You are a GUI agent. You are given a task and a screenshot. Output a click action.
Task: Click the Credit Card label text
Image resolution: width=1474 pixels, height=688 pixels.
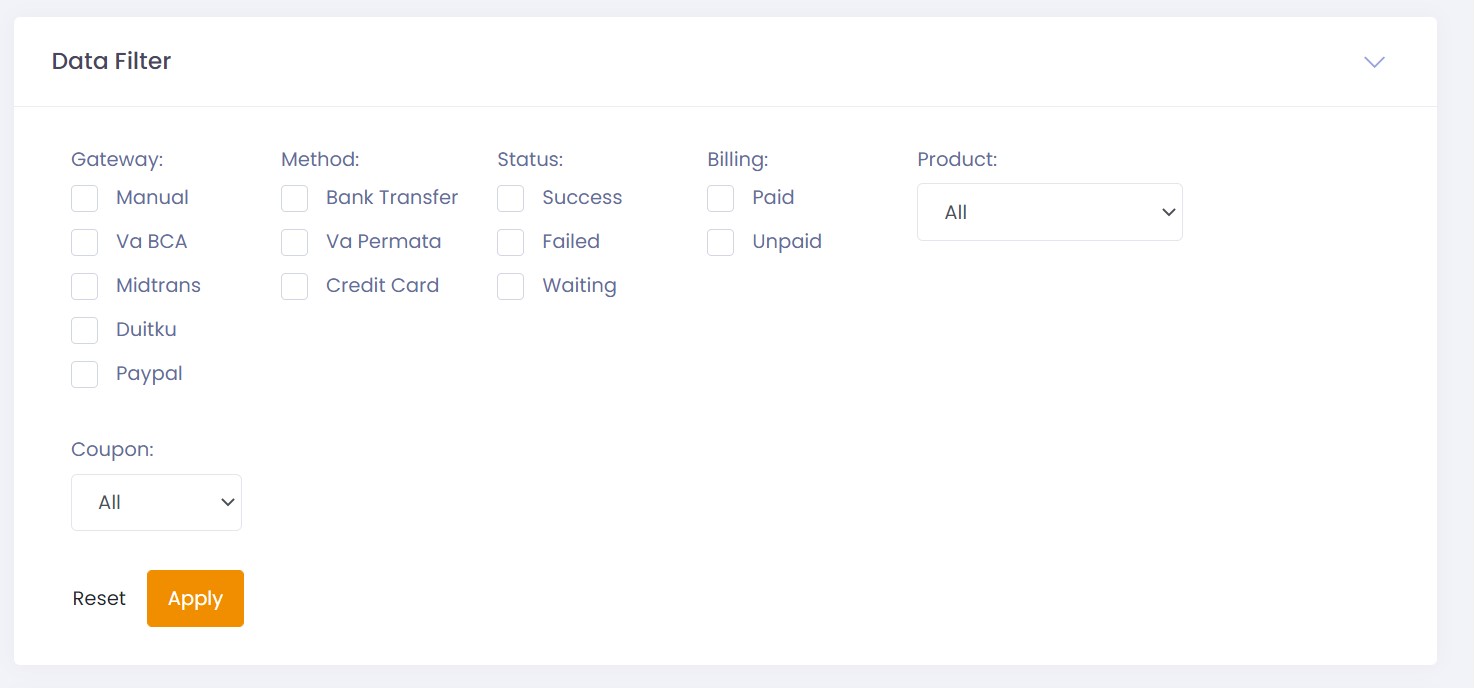pyautogui.click(x=382, y=286)
